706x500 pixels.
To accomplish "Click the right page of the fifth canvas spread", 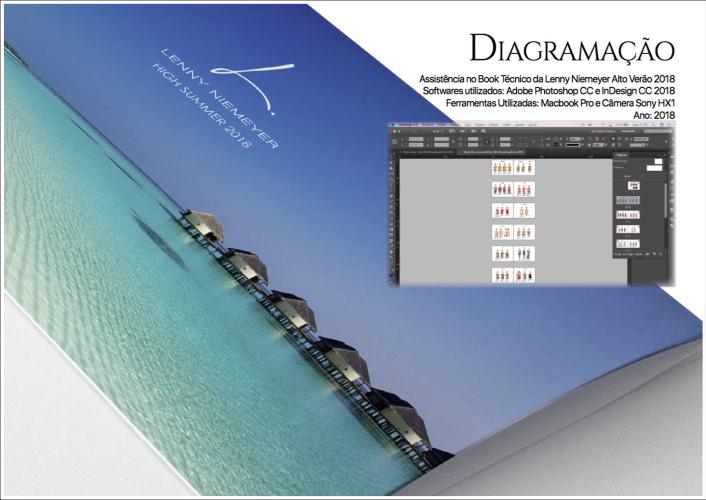I will 524,254.
